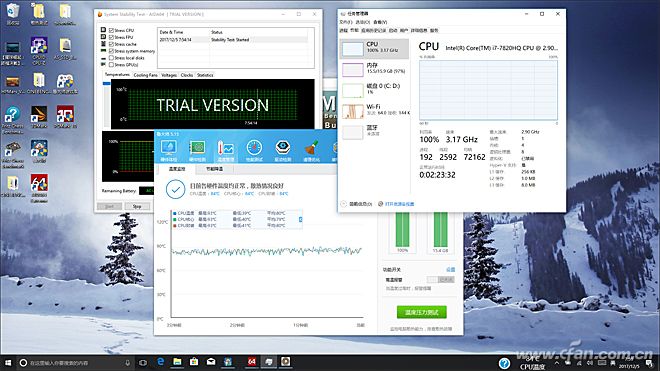This screenshot has height=371, width=660.
Task: Select the Temperatures tab
Action: [x=117, y=75]
